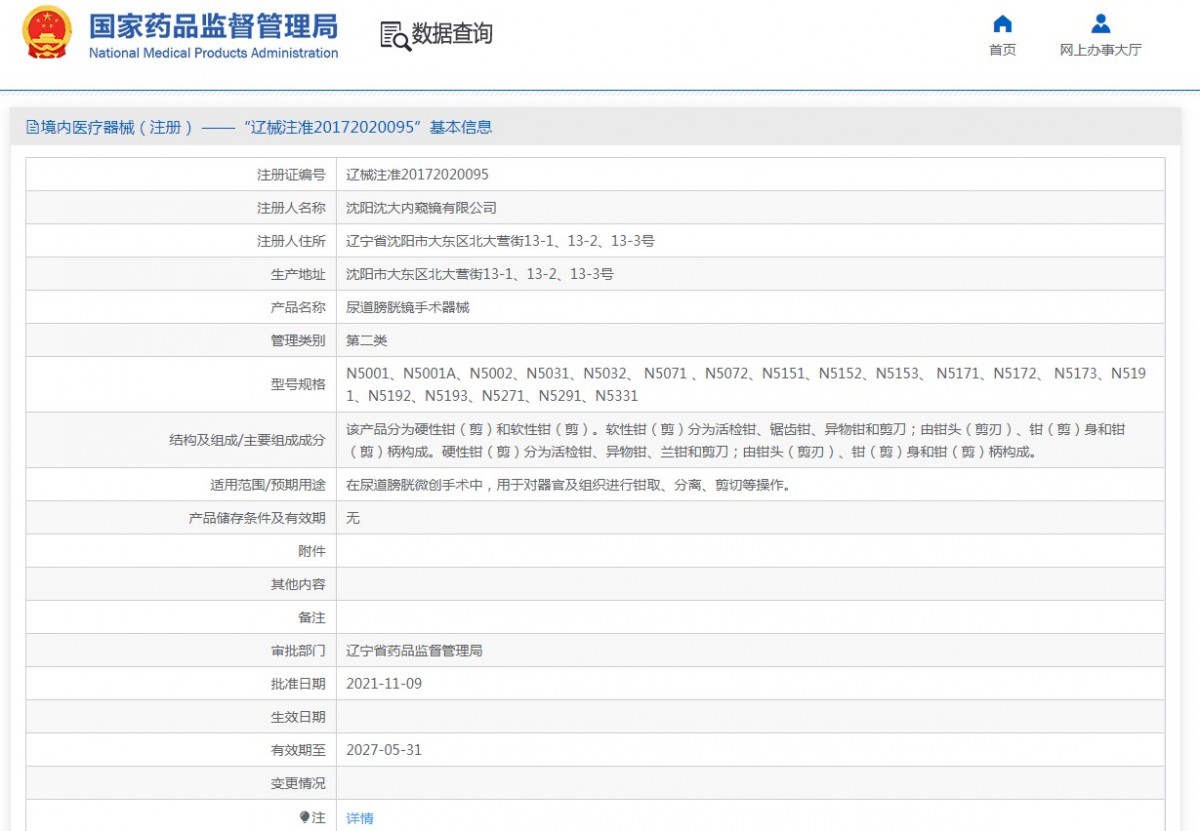Click the 变更情况 row label

pyautogui.click(x=298, y=783)
